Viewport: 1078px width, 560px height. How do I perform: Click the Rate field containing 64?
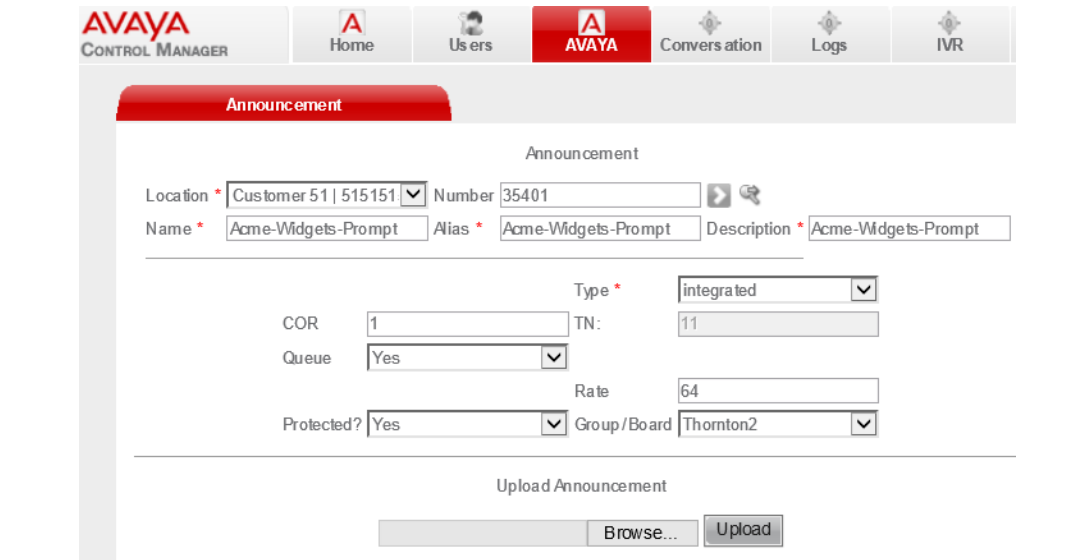point(777,391)
